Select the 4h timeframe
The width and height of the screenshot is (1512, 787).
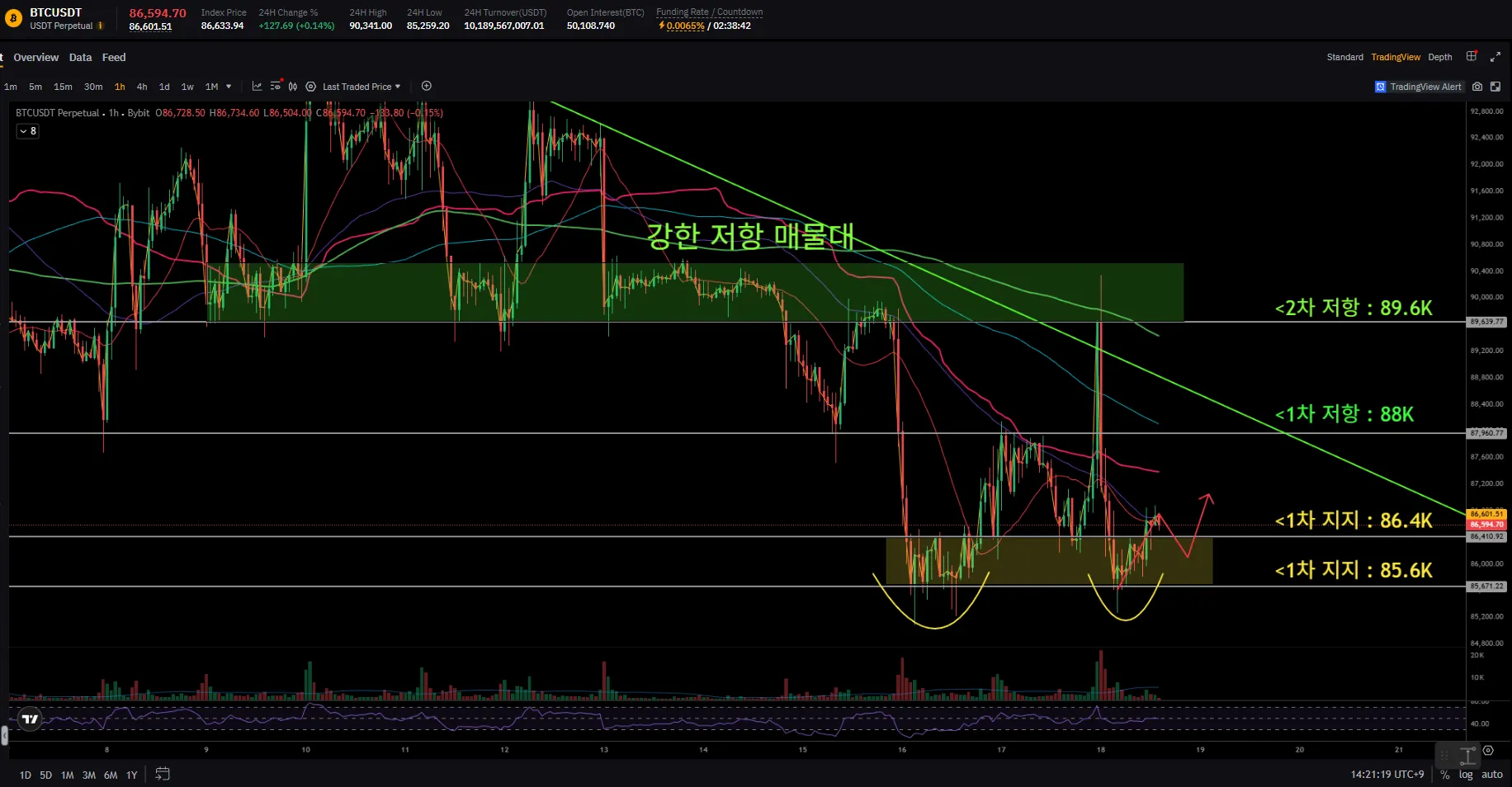tap(142, 87)
